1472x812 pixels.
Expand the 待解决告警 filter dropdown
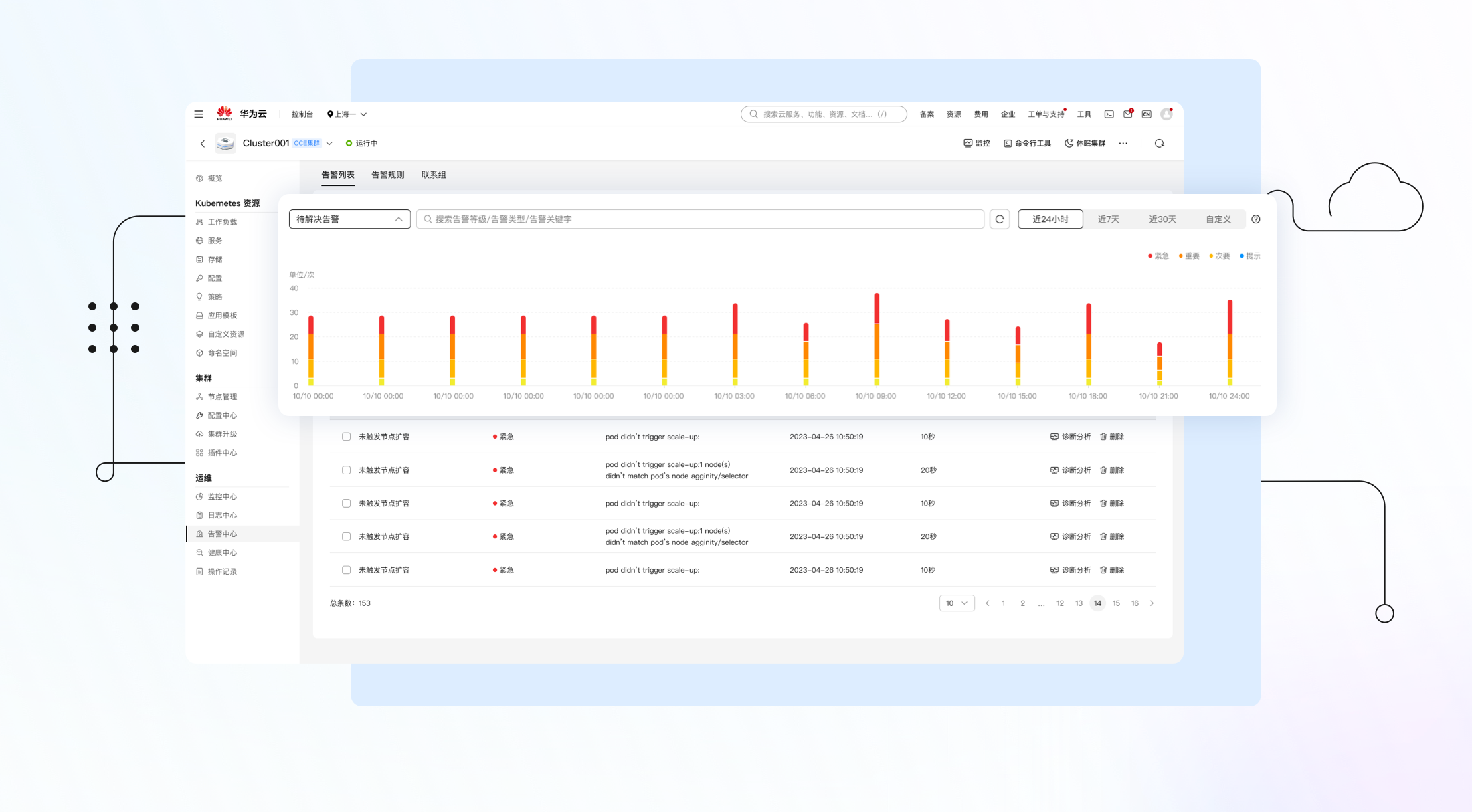(x=349, y=219)
